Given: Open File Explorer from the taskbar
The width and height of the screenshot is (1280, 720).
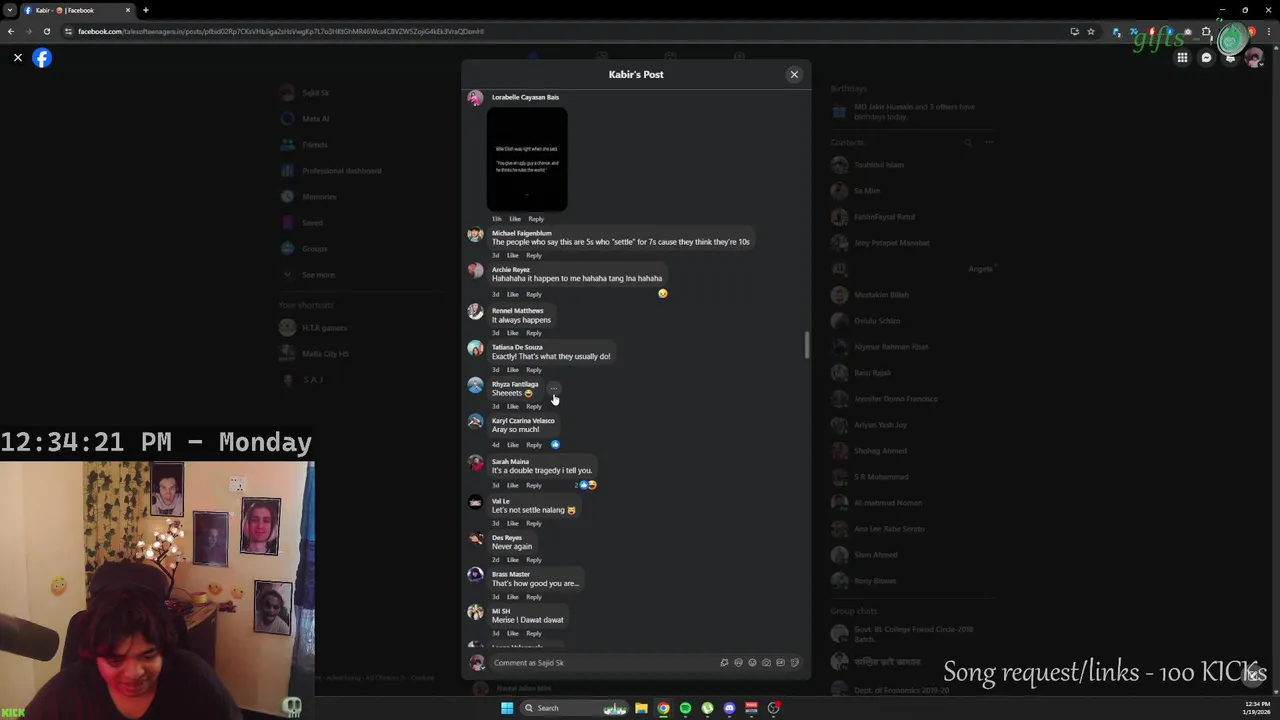Looking at the screenshot, I should point(641,708).
